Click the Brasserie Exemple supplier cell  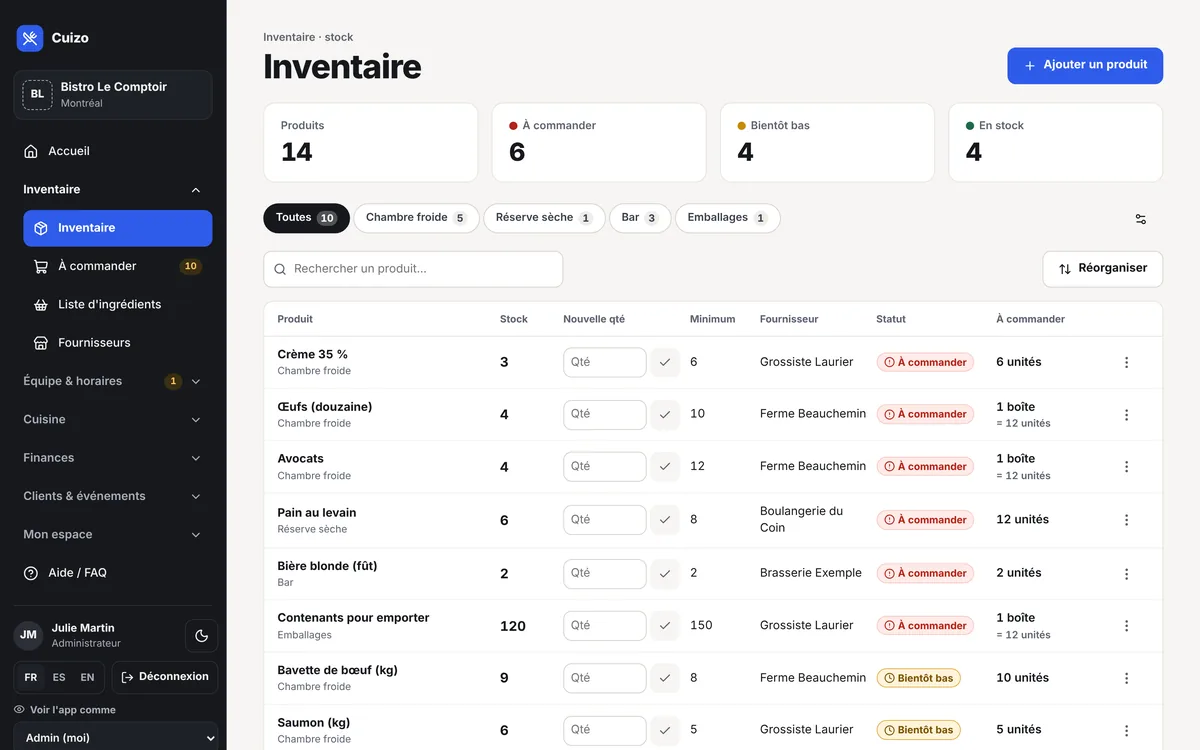pyautogui.click(x=811, y=573)
